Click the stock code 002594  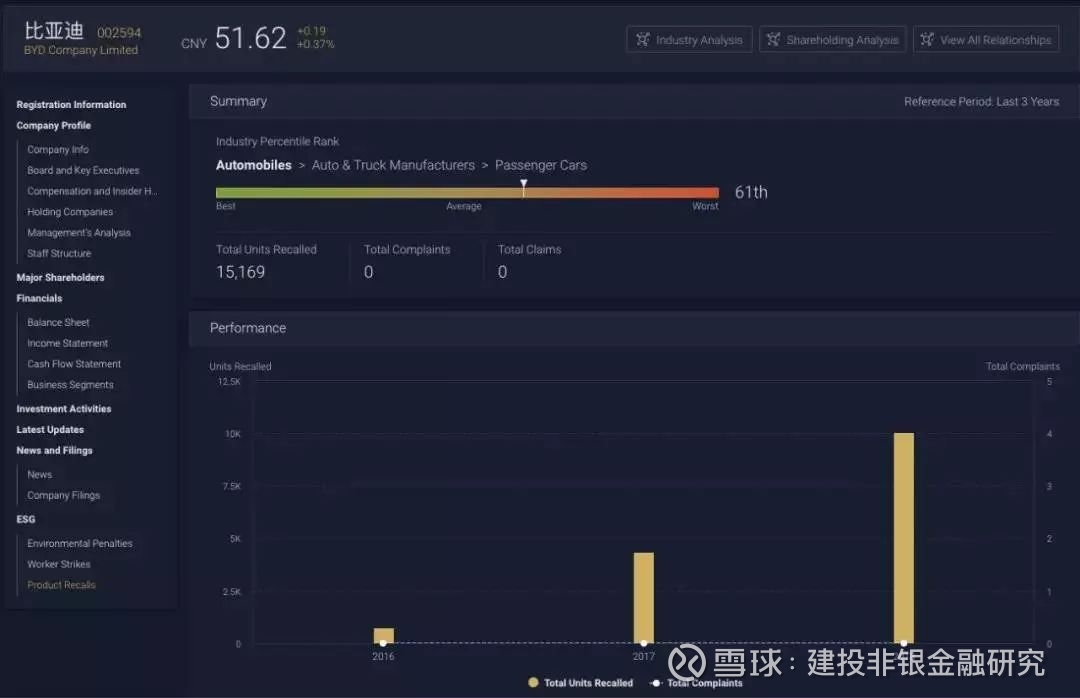coord(119,32)
